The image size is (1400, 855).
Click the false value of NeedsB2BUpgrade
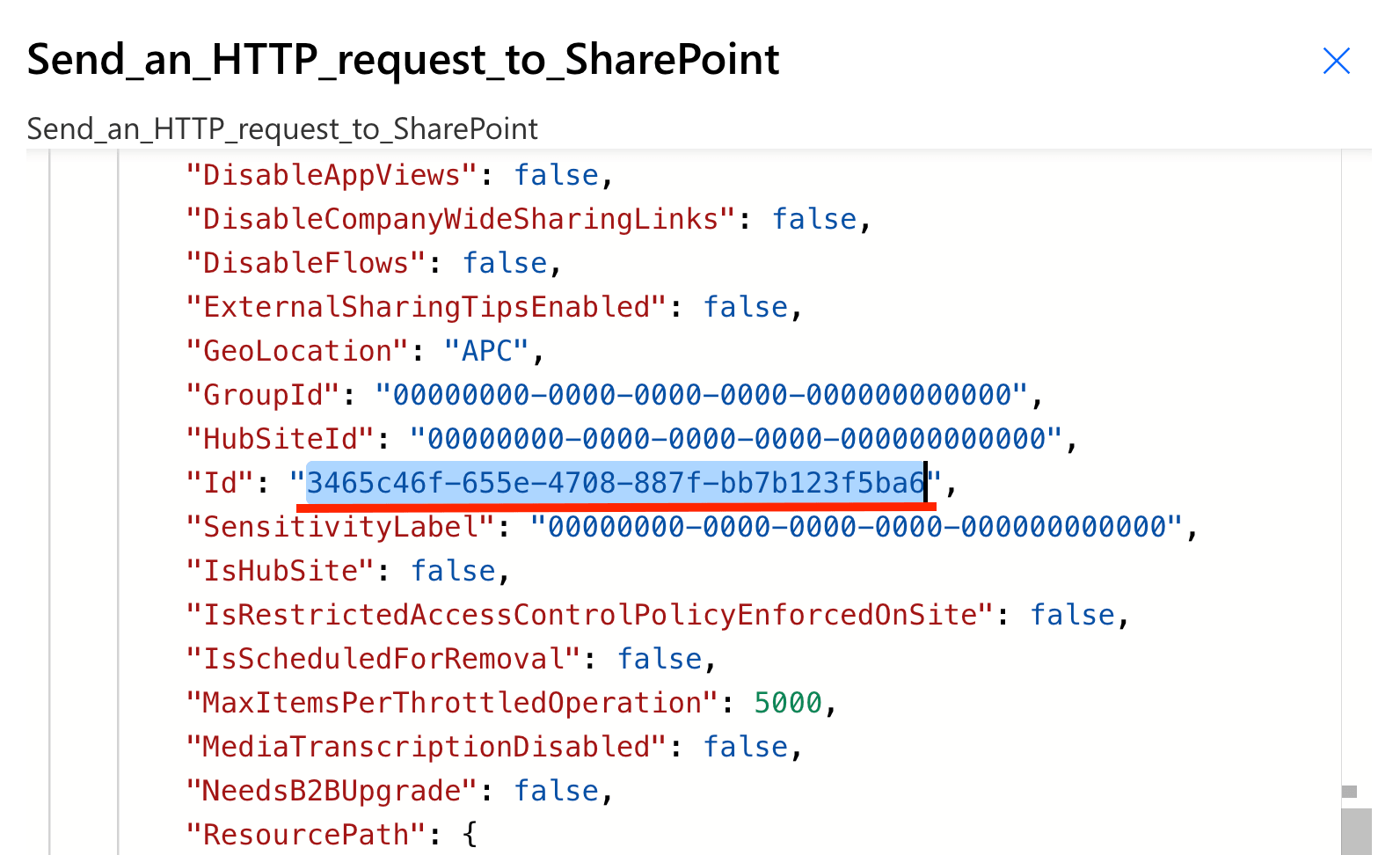click(x=557, y=791)
